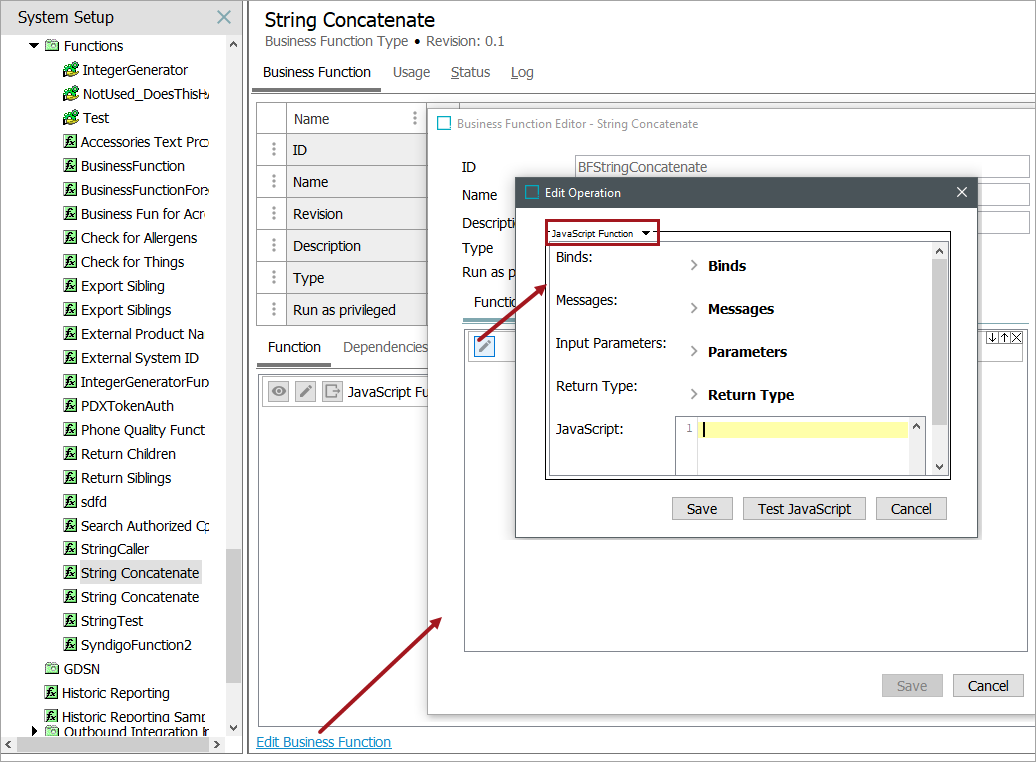Viewport: 1036px width, 762px height.
Task: Open the Name column three-dot menu
Action: coord(415,118)
